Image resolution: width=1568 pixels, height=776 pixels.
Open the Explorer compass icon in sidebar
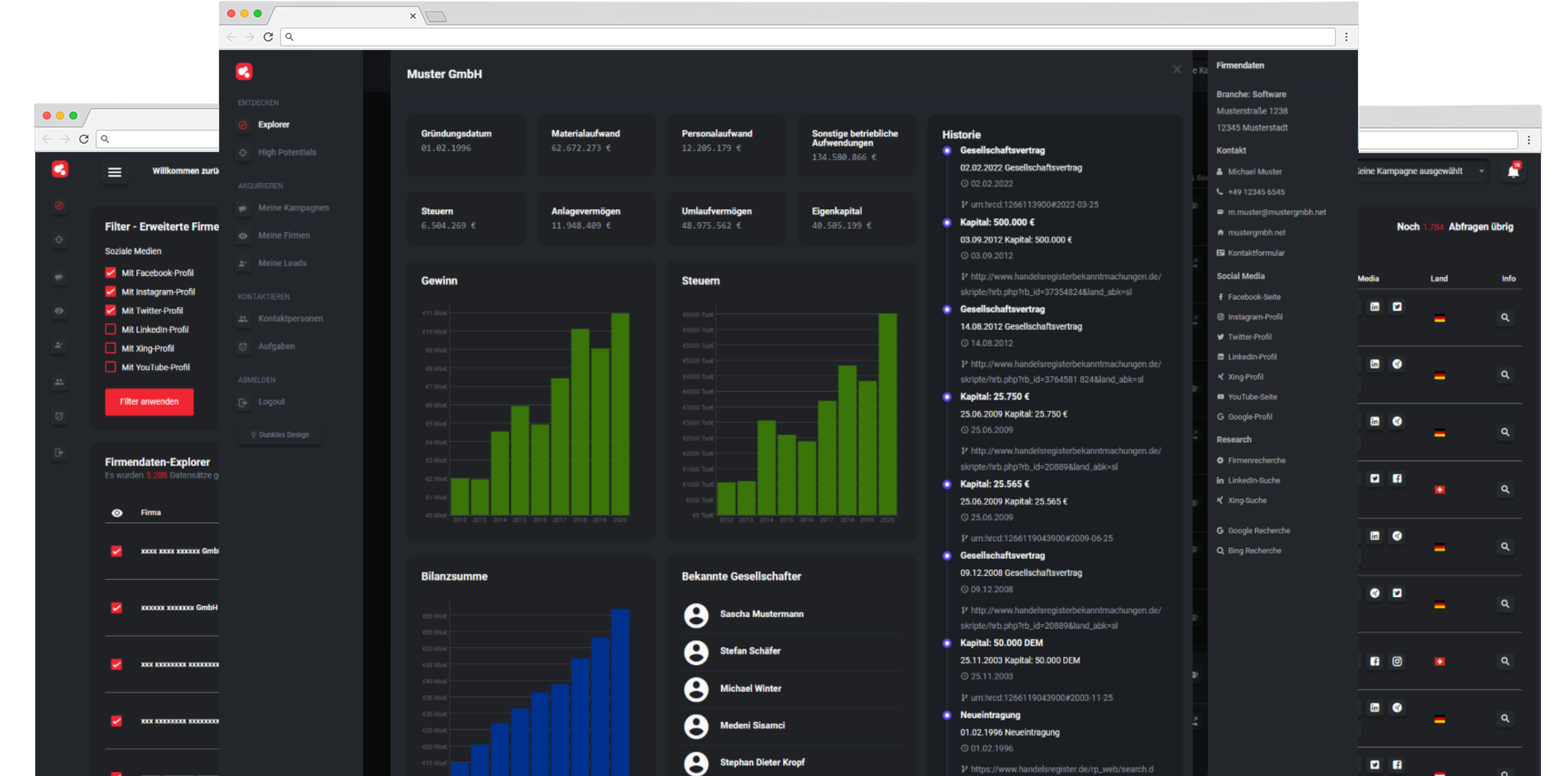243,124
